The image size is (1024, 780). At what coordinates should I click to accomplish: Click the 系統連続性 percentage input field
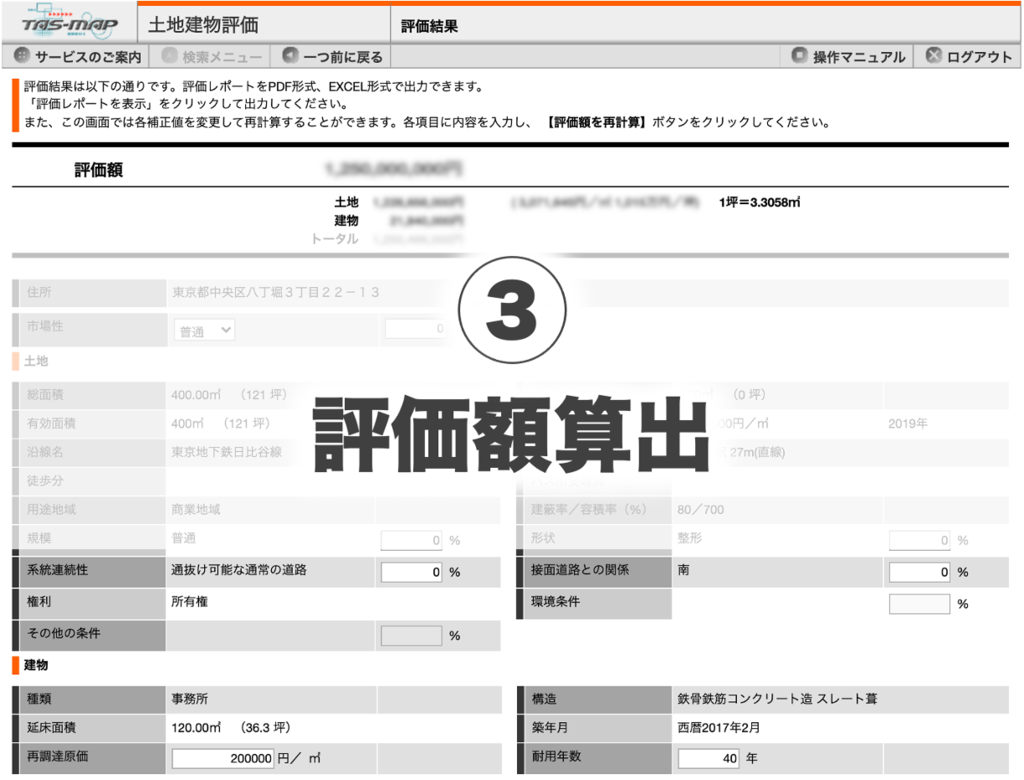tap(410, 571)
